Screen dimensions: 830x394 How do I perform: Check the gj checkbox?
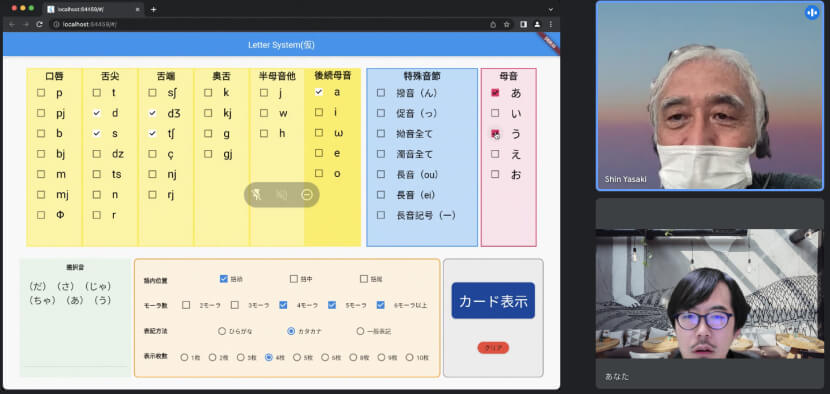(208, 154)
